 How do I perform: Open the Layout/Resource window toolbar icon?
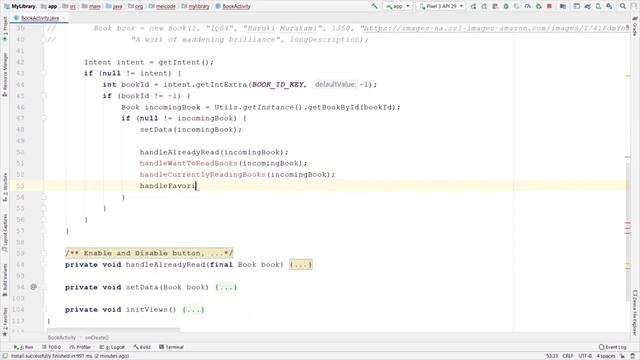click(576, 6)
